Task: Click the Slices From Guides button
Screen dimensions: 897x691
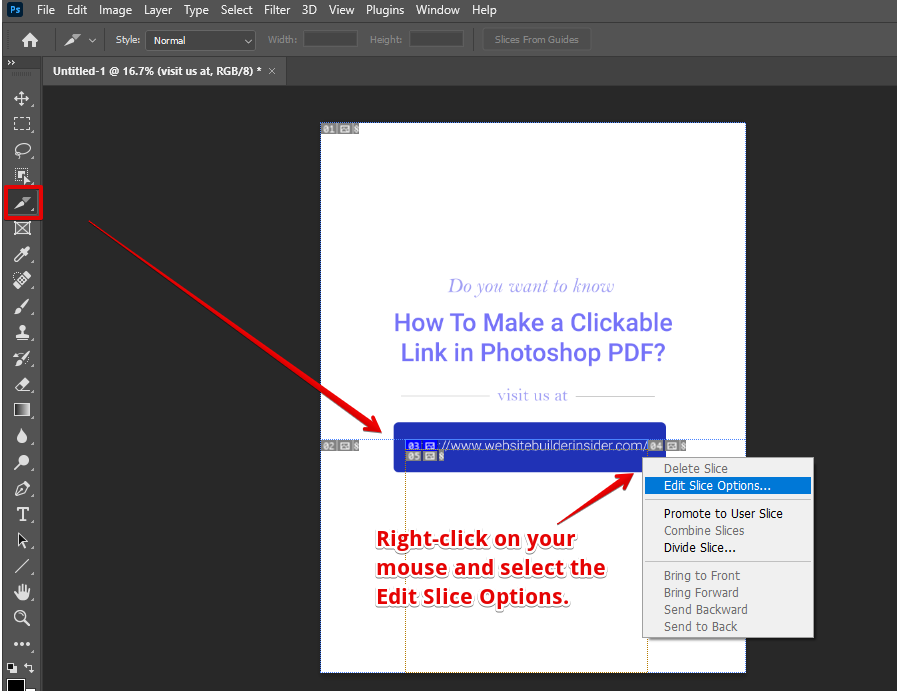Action: click(537, 40)
